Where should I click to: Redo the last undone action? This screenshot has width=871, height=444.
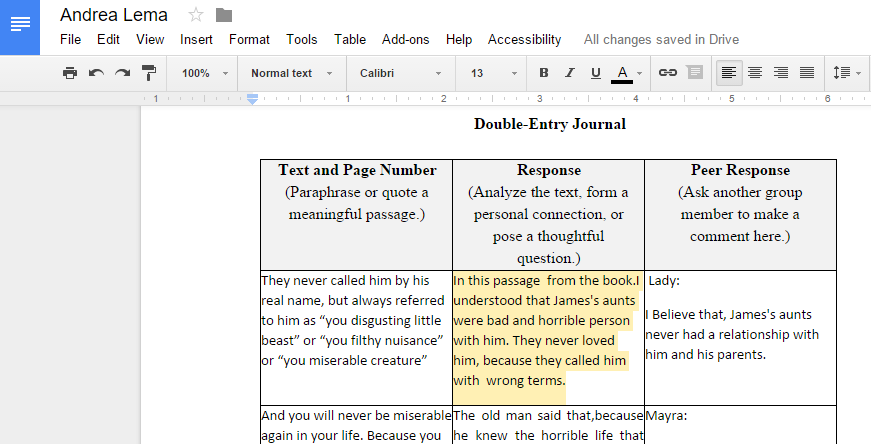point(122,73)
